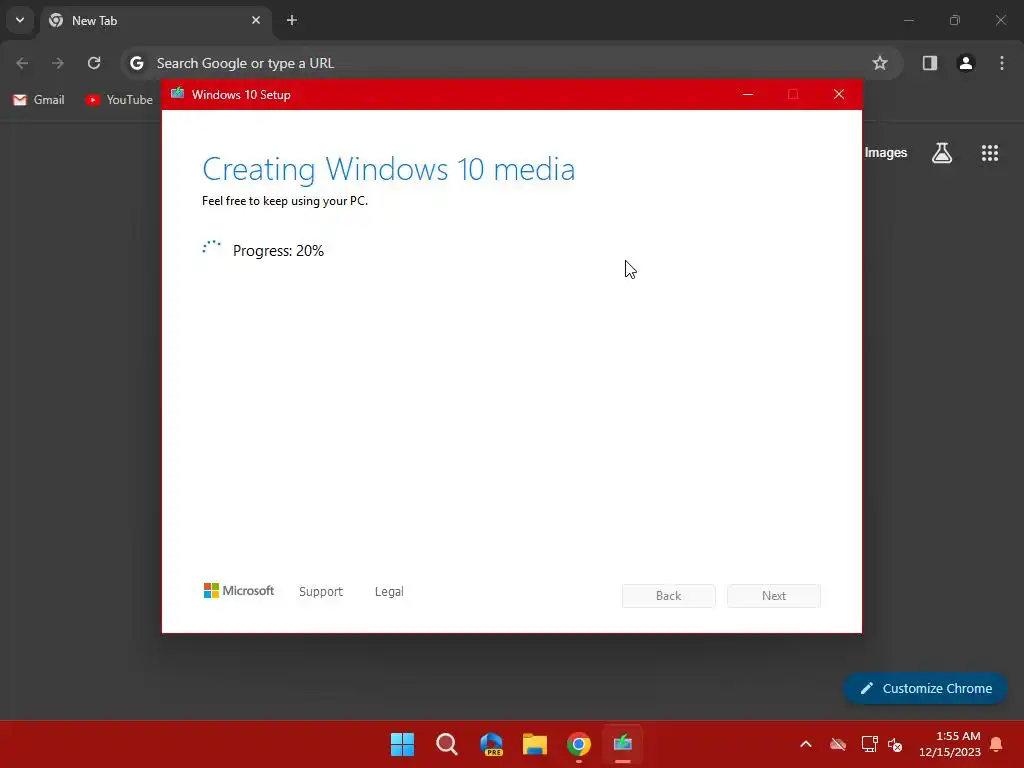Open taskbar Search icon

point(447,744)
